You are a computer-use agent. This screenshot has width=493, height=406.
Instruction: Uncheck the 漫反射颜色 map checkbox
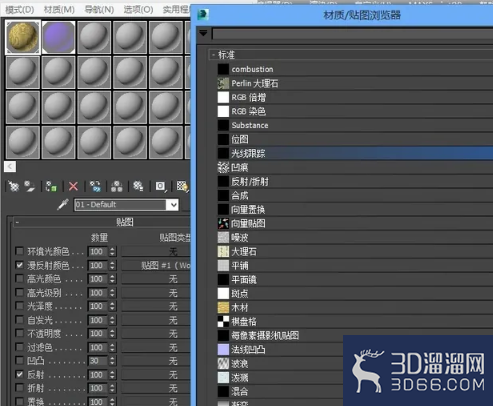point(19,265)
